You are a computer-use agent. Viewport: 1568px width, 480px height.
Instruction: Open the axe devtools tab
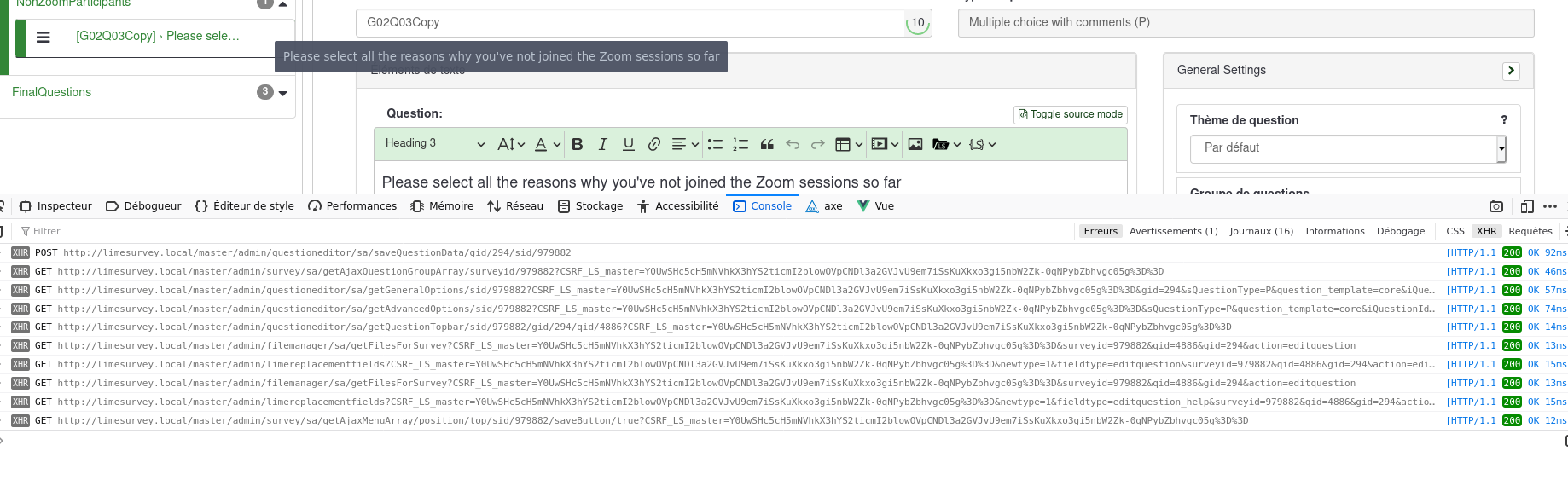click(x=824, y=206)
